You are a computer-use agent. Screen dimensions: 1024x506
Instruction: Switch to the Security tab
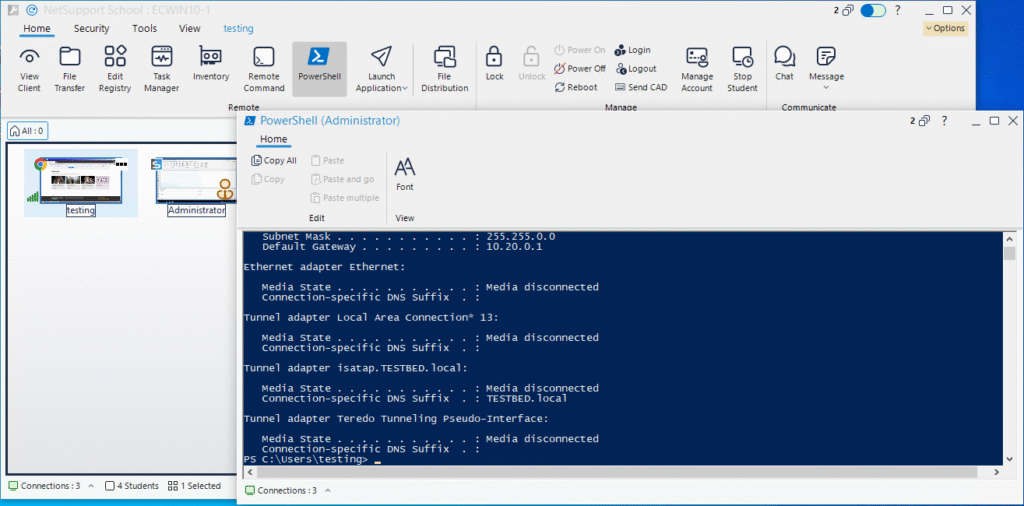tap(91, 29)
